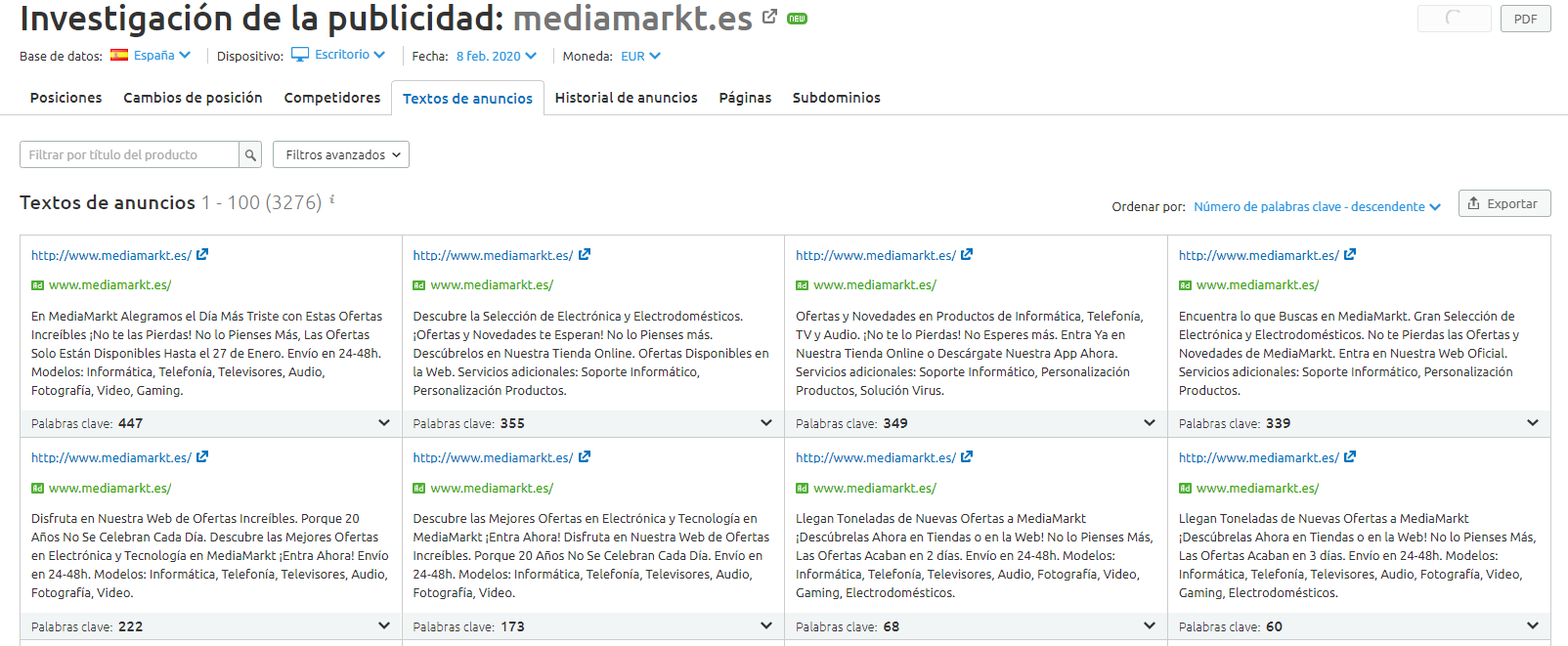Change date via 8 feb. 2020 dropdown
Viewport: 1568px width, 646px height.
point(497,56)
